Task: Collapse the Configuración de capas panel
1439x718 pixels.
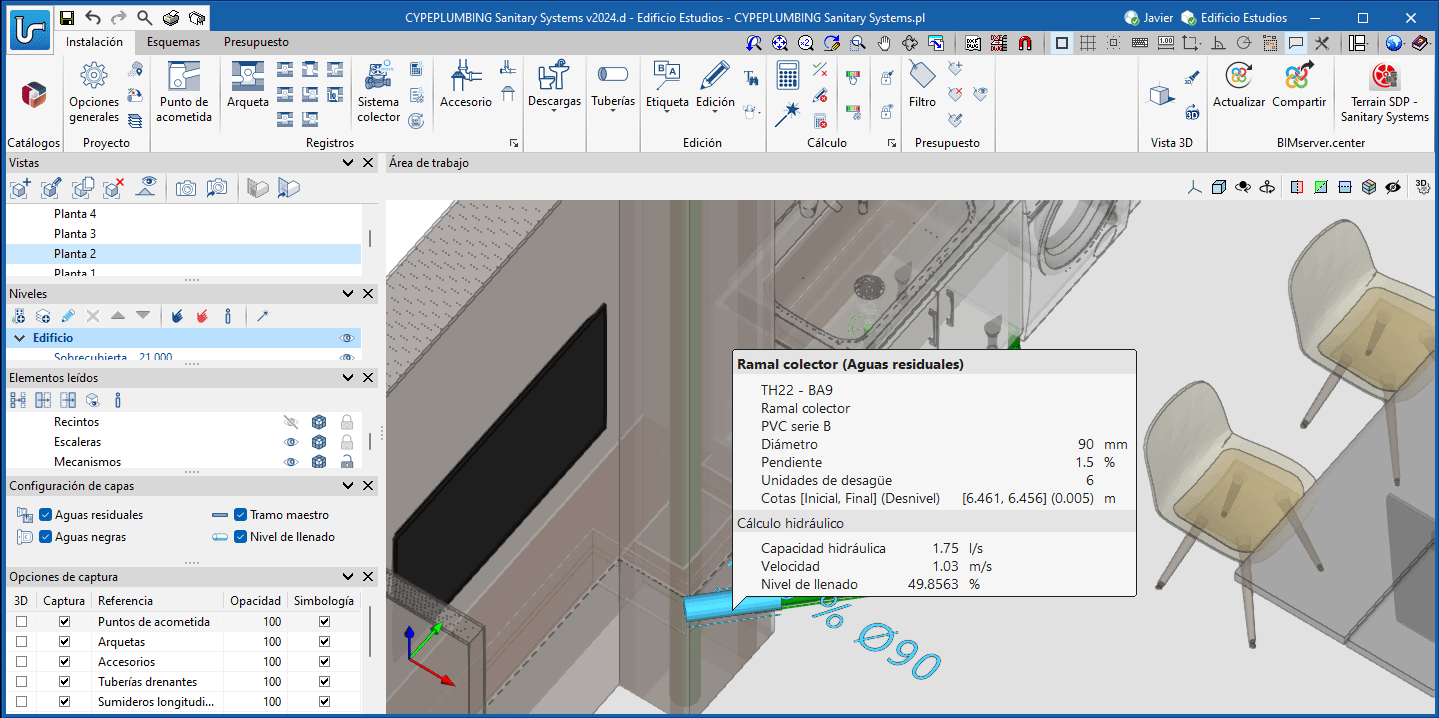Action: pyautogui.click(x=348, y=486)
